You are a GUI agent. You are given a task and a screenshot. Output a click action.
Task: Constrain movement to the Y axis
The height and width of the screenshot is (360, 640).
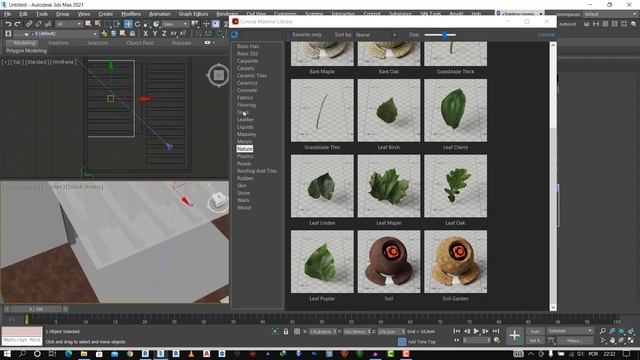tap(155, 33)
